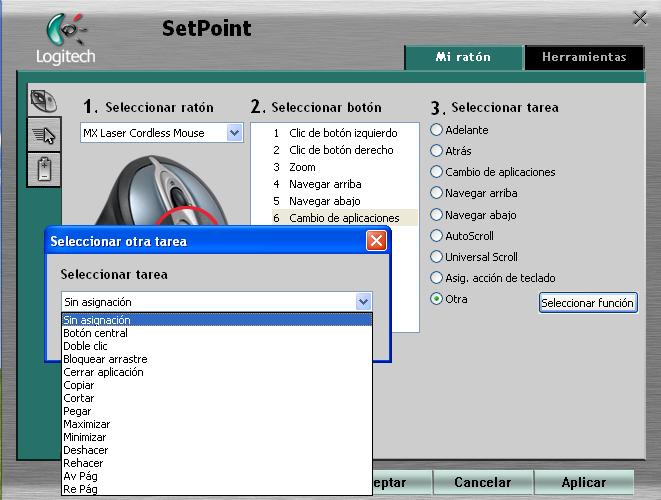Collapse the Sin asignación task combo box
Image resolution: width=661 pixels, height=500 pixels.
point(363,302)
